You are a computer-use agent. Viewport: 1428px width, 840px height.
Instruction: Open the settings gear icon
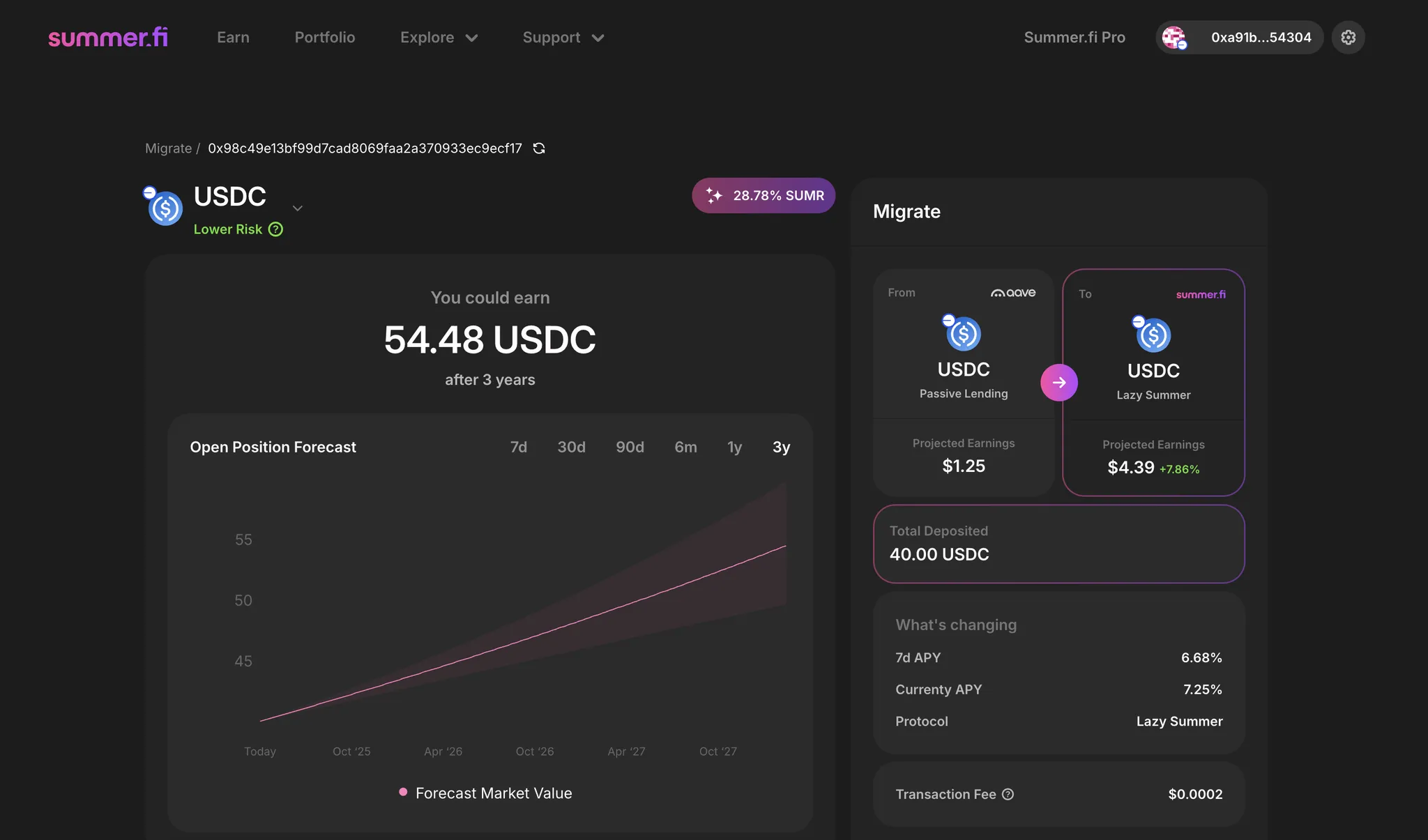1348,38
